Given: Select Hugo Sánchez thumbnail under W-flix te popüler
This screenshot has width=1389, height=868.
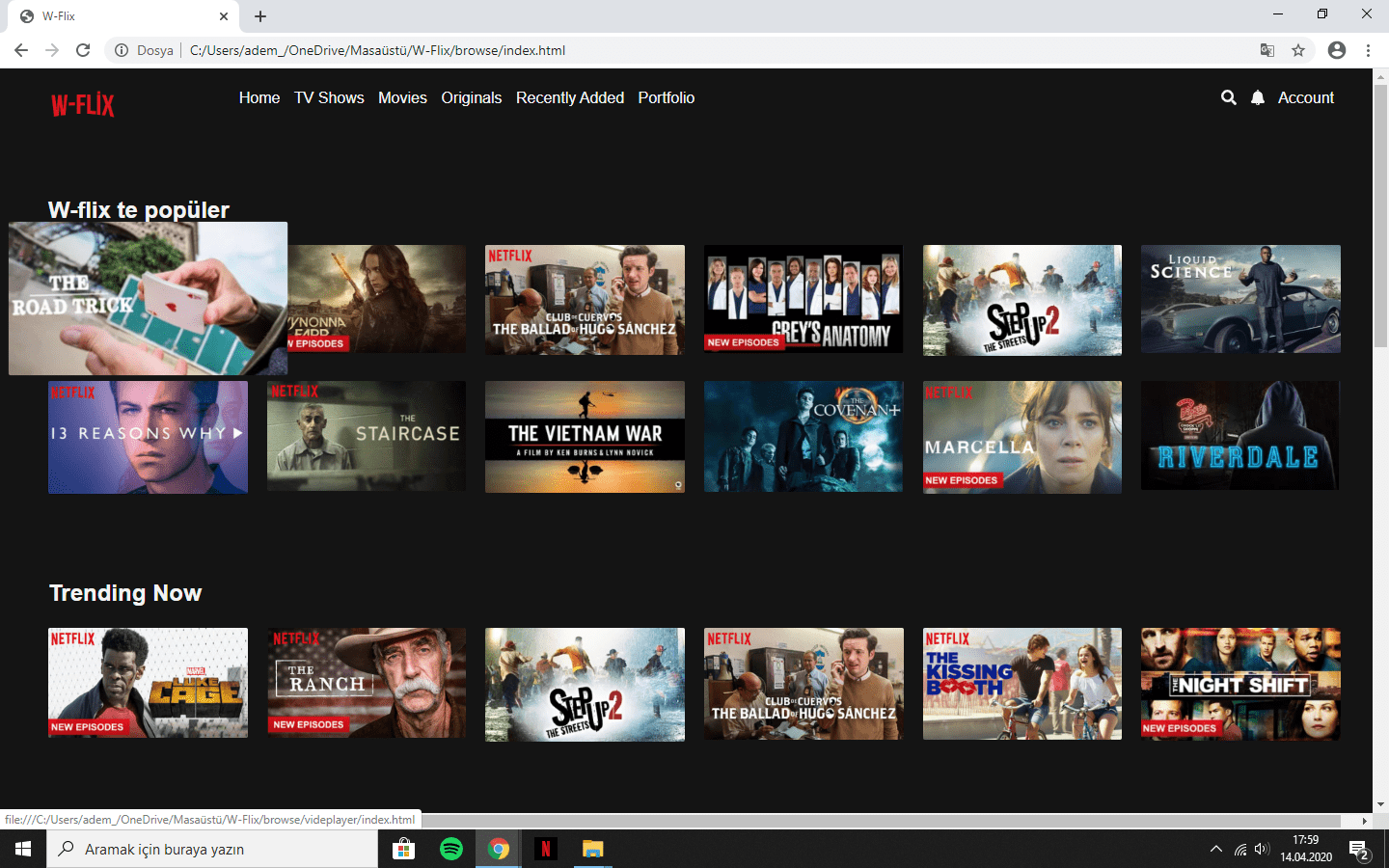Looking at the screenshot, I should [585, 300].
